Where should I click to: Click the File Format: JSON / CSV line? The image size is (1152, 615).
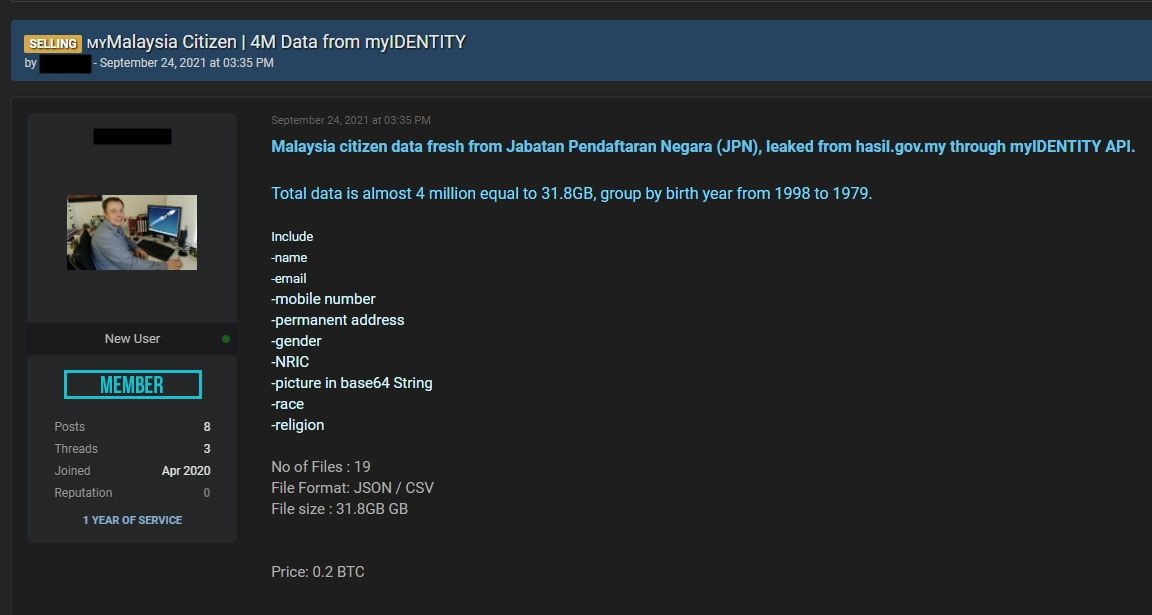coord(353,487)
